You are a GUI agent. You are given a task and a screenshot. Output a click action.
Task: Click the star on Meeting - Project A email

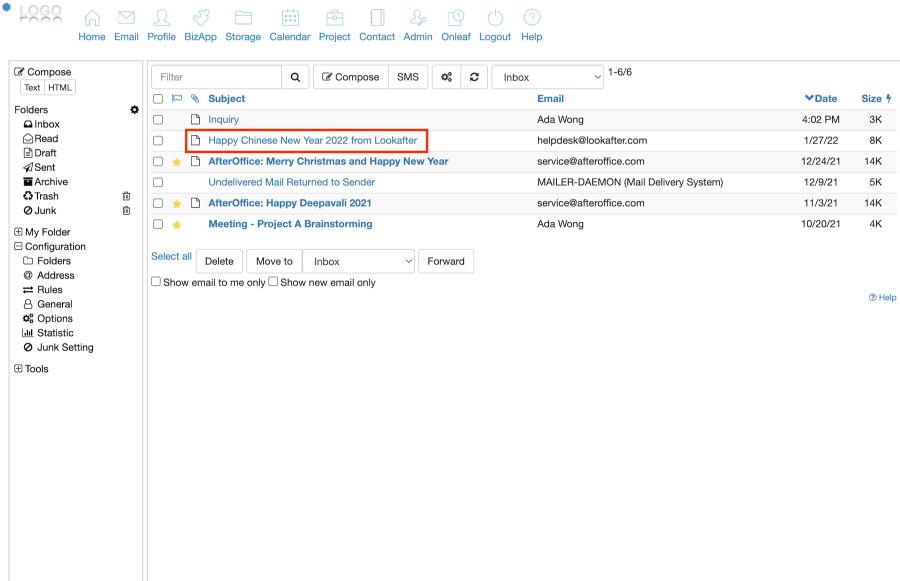[x=177, y=225]
